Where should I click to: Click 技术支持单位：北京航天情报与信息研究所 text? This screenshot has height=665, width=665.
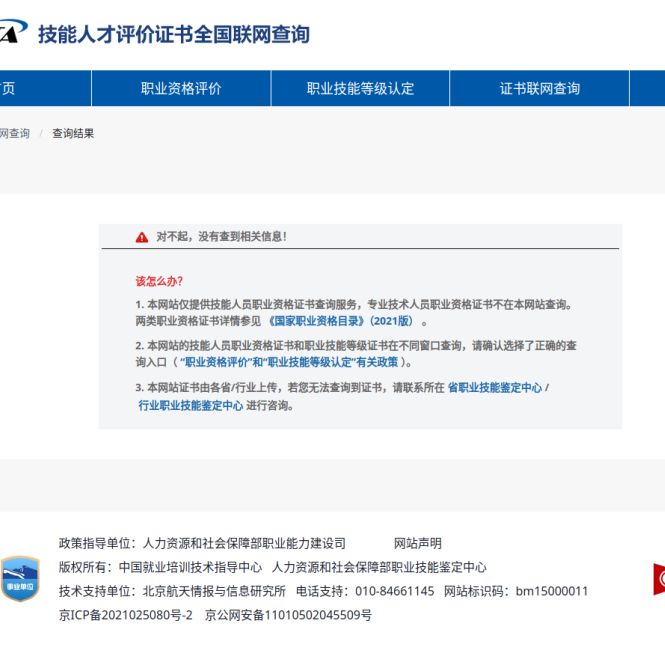click(x=172, y=591)
